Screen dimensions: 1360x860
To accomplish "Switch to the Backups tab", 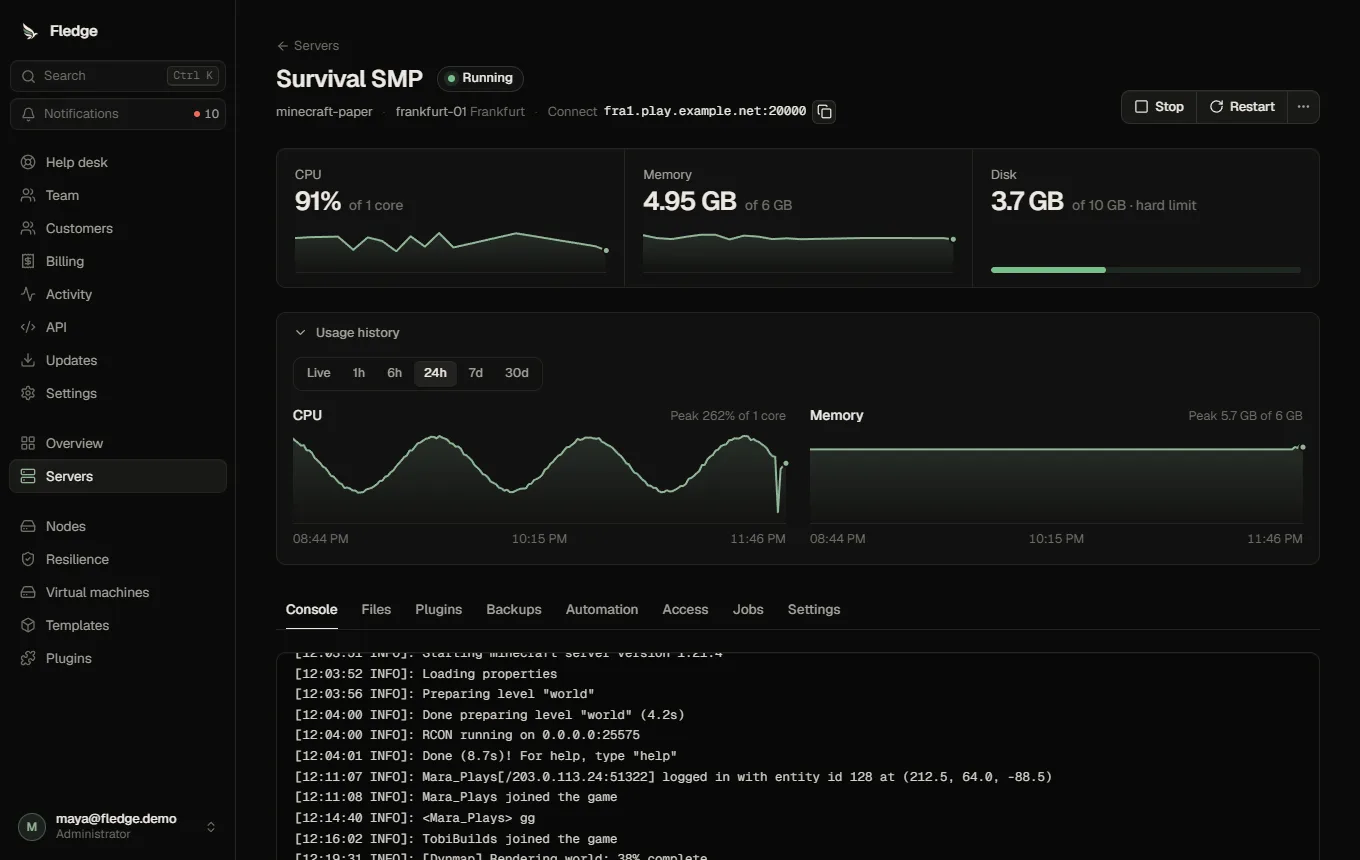I will 514,609.
